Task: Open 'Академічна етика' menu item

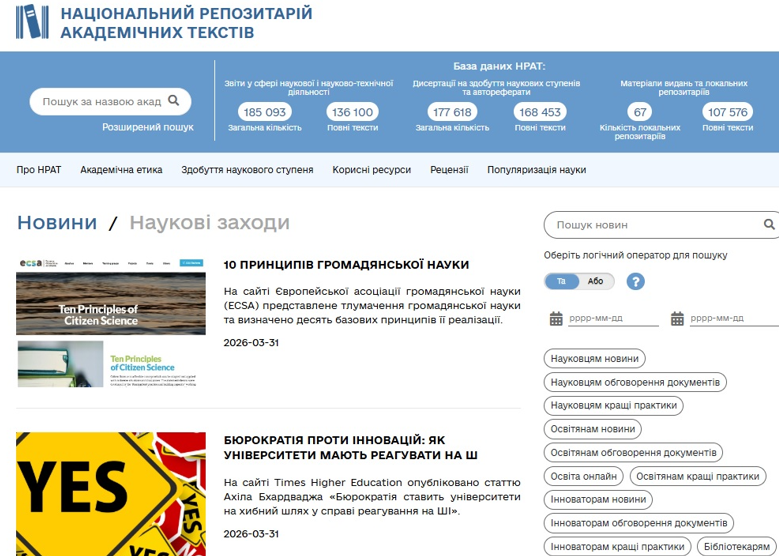Action: pos(121,170)
